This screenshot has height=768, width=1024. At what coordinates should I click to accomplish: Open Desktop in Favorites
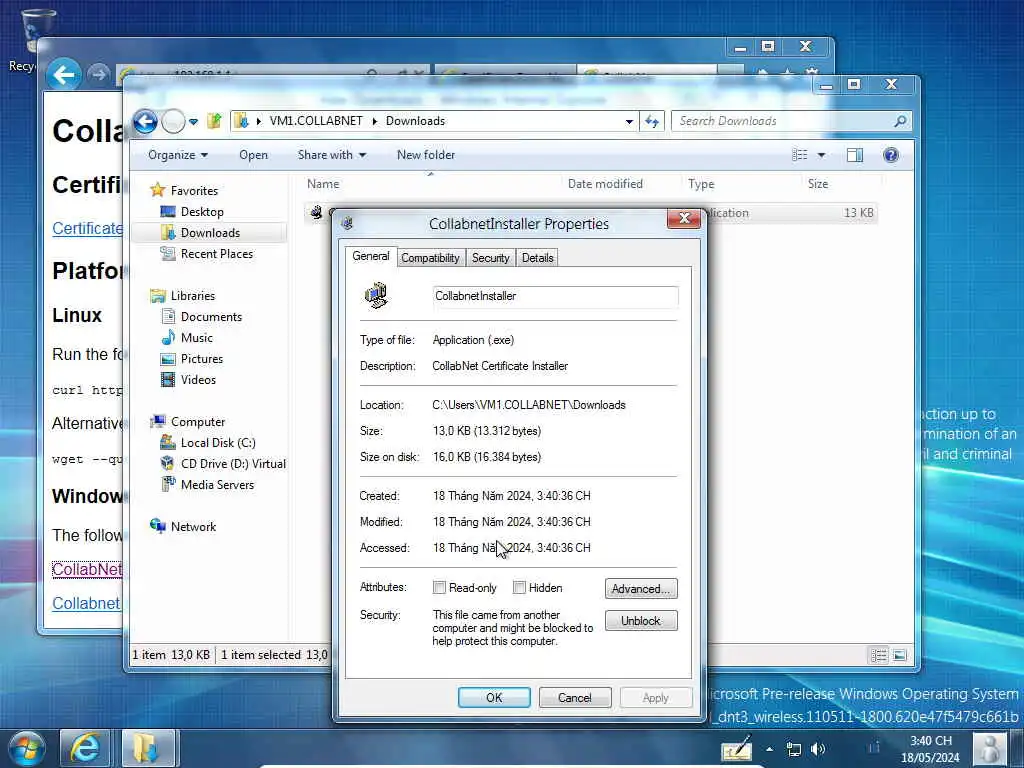[201, 212]
